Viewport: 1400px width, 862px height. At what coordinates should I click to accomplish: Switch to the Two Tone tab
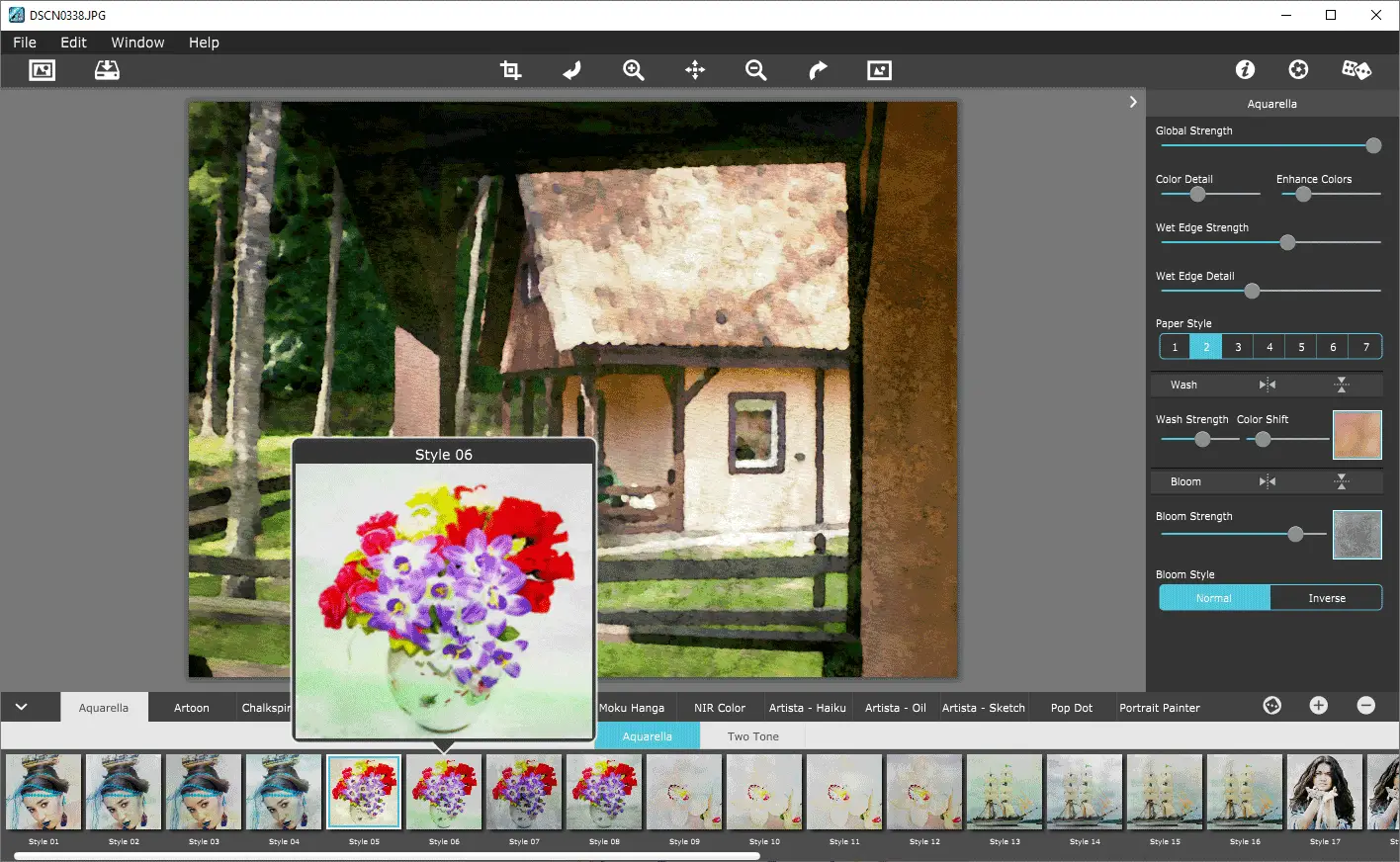click(x=752, y=735)
